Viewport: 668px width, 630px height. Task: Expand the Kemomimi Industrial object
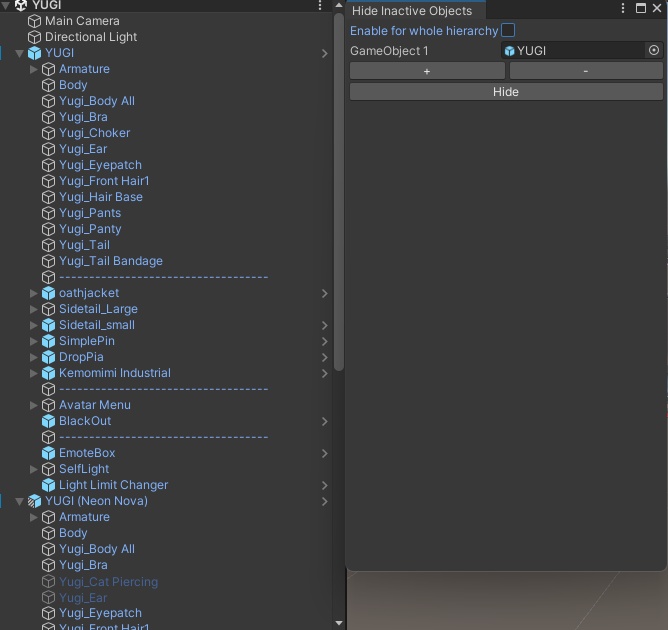coord(34,373)
